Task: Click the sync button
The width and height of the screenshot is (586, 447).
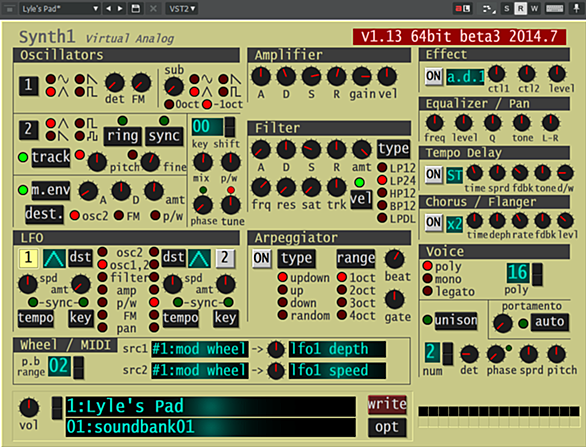Action: point(164,136)
